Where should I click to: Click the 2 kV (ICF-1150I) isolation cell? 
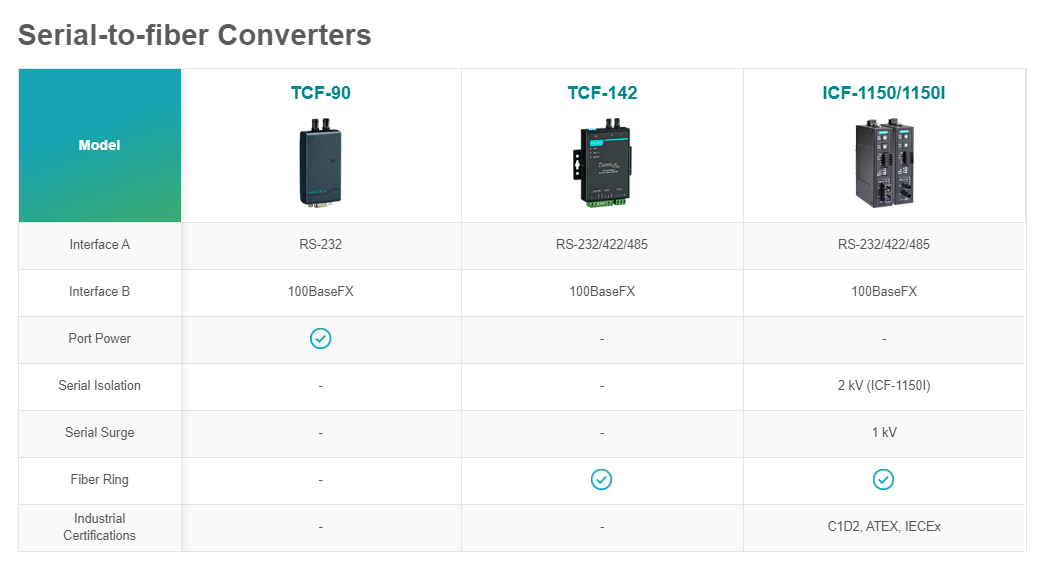(x=884, y=385)
